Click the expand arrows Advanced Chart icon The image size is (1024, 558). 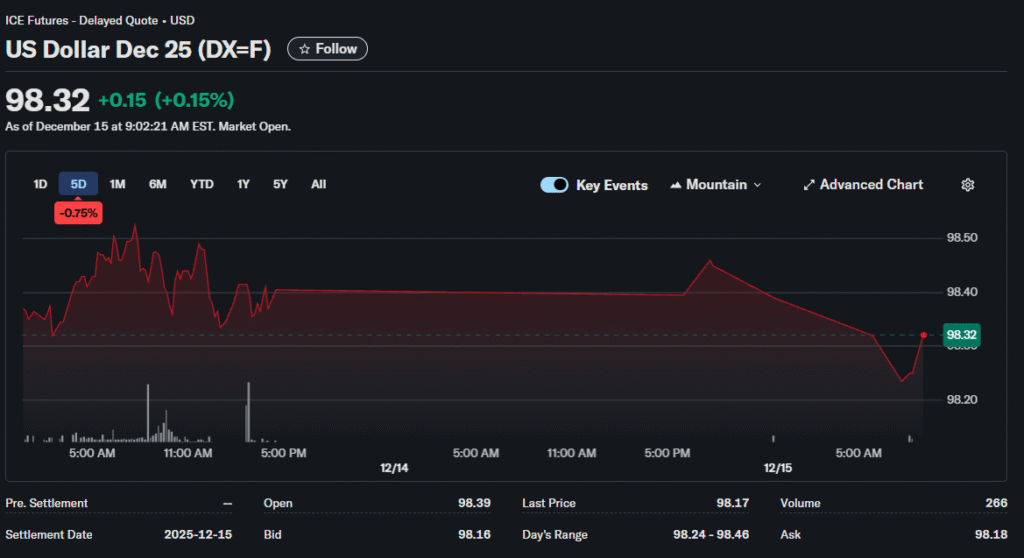coord(808,185)
